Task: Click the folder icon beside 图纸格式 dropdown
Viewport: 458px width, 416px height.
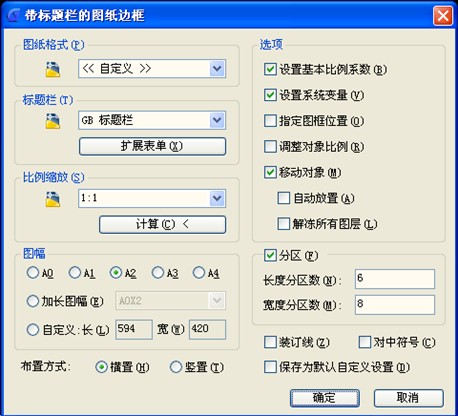Action: 53,70
